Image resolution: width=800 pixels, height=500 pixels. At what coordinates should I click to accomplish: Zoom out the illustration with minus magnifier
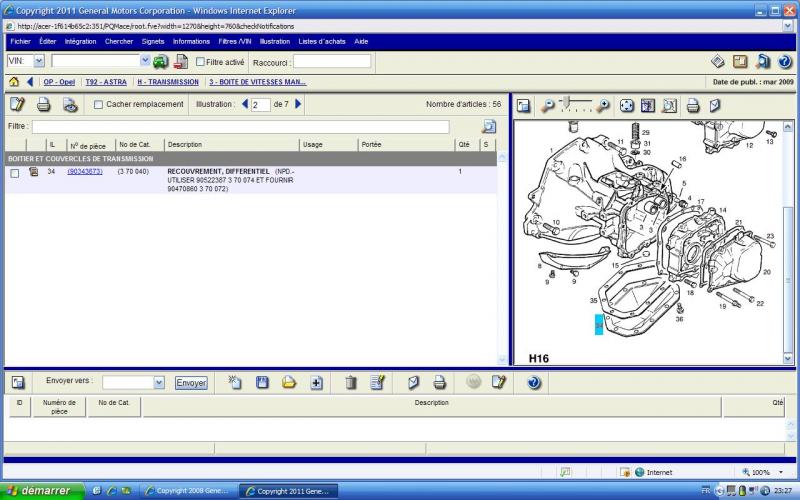point(547,106)
